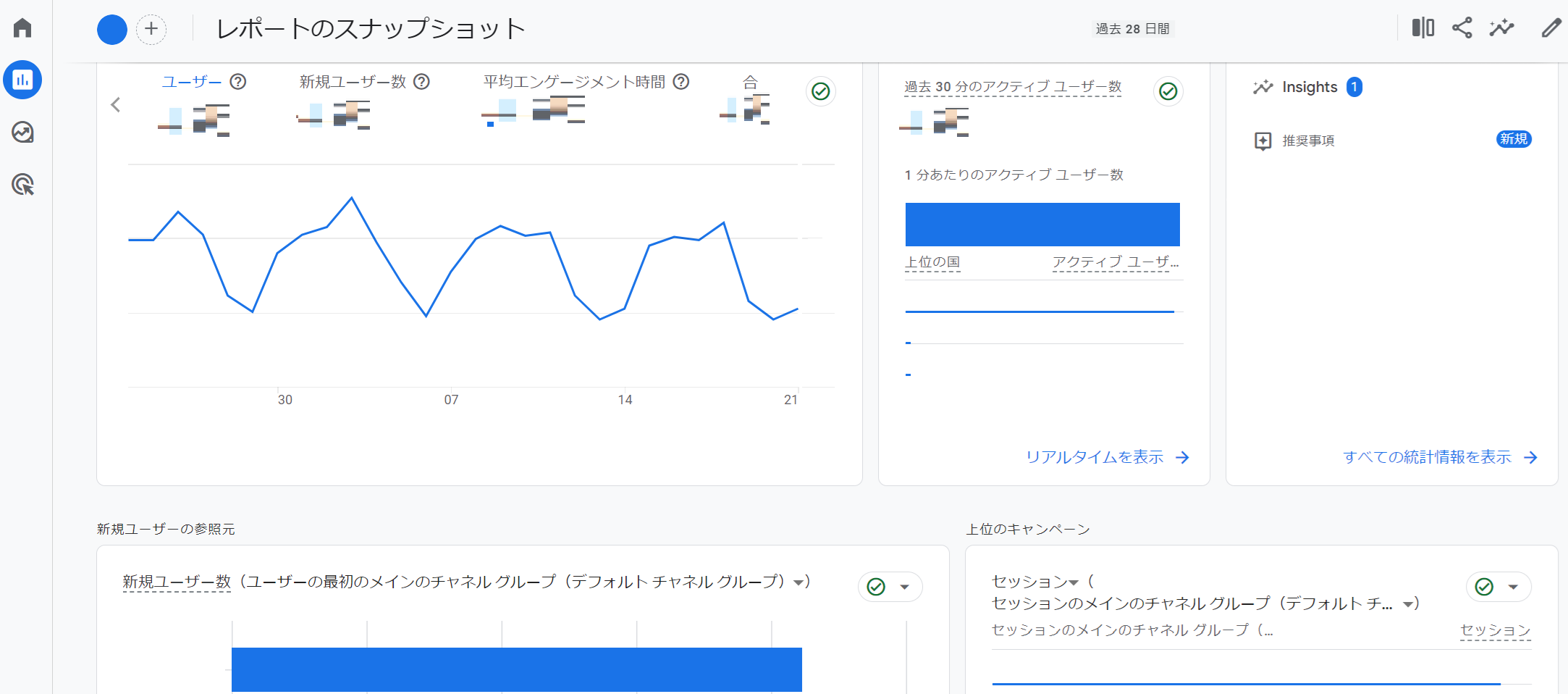Go to previous metrics with the left chevron

click(116, 105)
